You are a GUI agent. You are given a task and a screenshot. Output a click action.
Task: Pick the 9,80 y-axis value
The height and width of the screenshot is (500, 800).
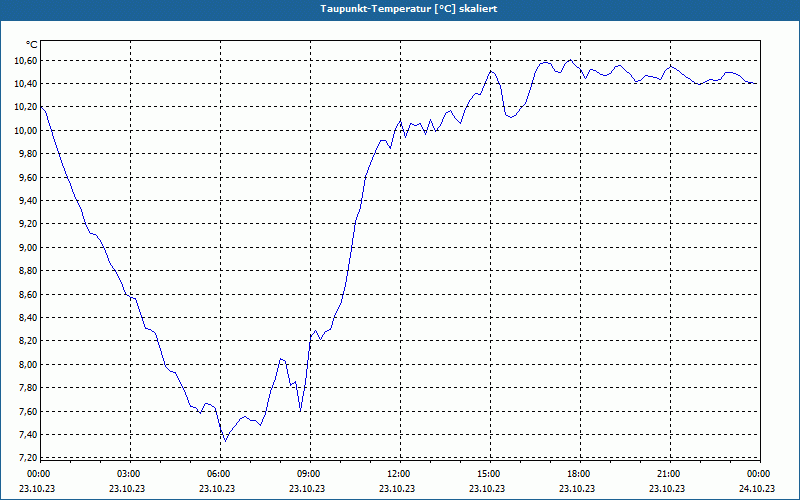(28, 154)
